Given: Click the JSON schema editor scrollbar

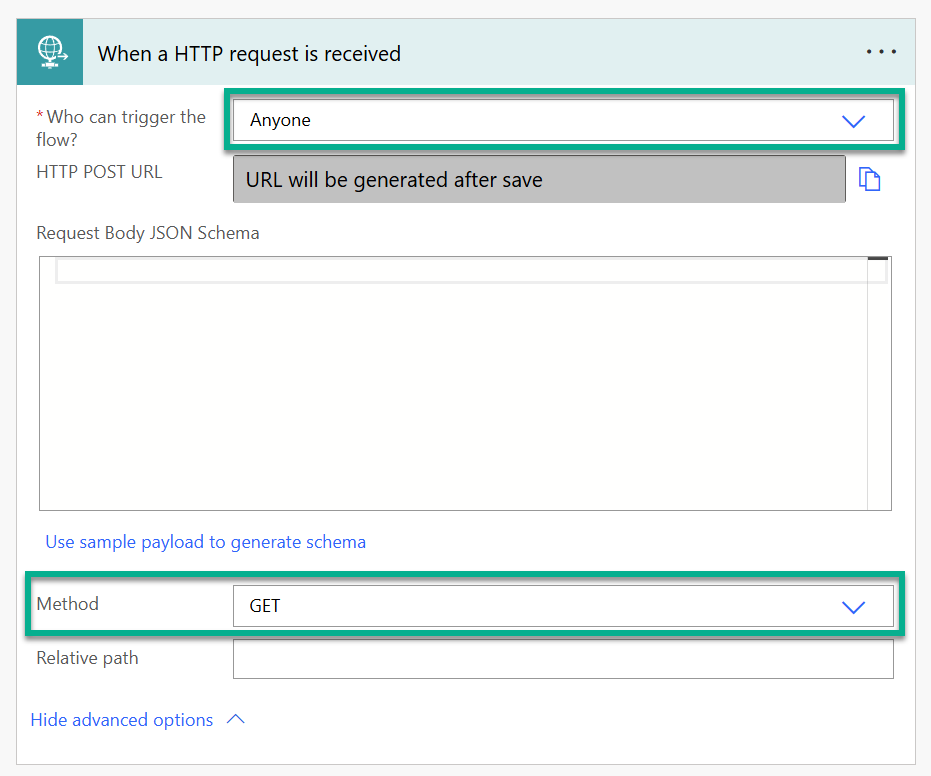Looking at the screenshot, I should coord(879,384).
